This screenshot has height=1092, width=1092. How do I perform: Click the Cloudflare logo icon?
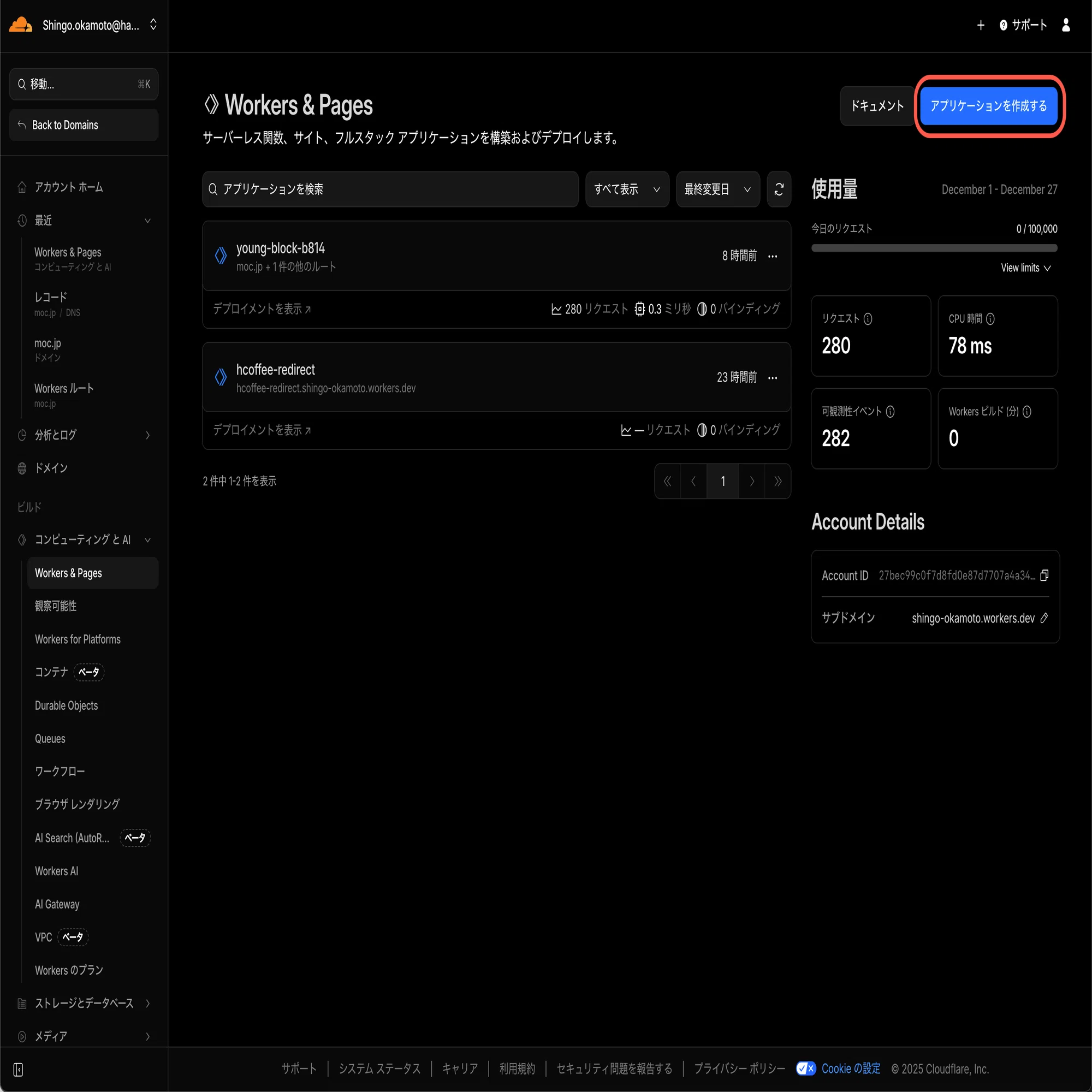coord(21,25)
